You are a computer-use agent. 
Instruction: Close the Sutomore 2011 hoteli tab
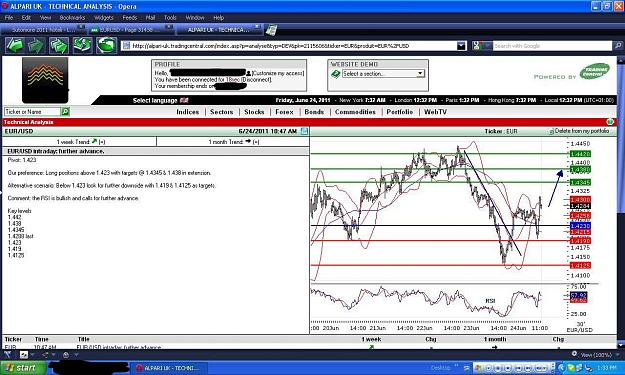point(81,27)
